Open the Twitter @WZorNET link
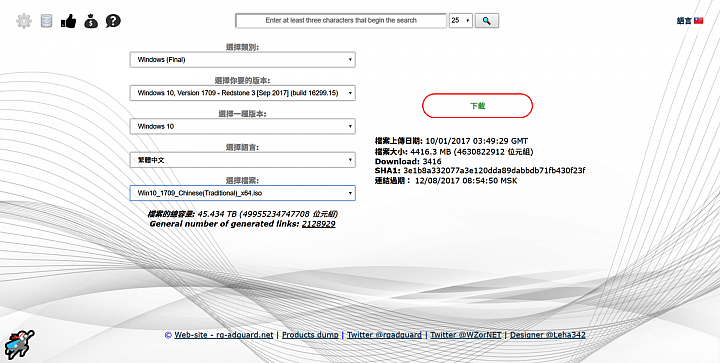This screenshot has height=363, width=720. point(466,335)
